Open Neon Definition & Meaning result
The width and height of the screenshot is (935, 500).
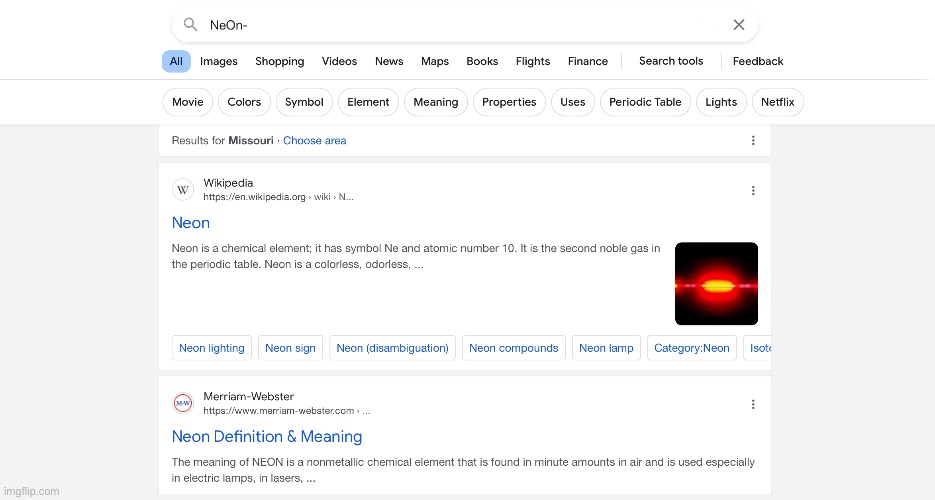(267, 437)
